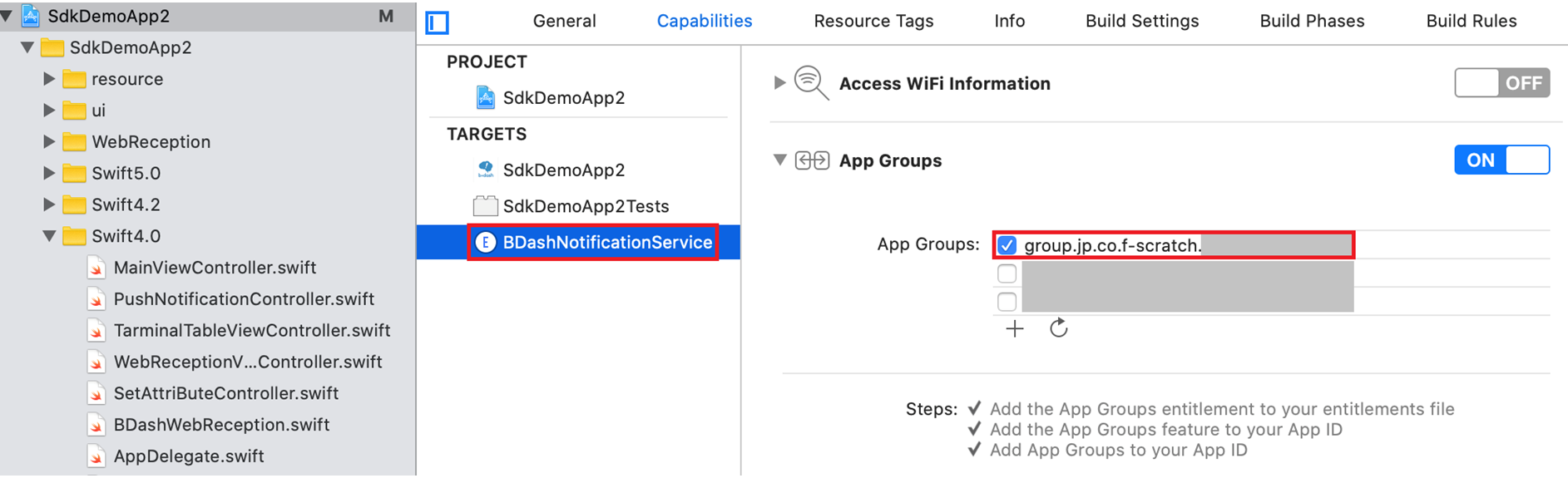Switch to the Build Settings tab
1568x478 pixels.
(x=1141, y=21)
